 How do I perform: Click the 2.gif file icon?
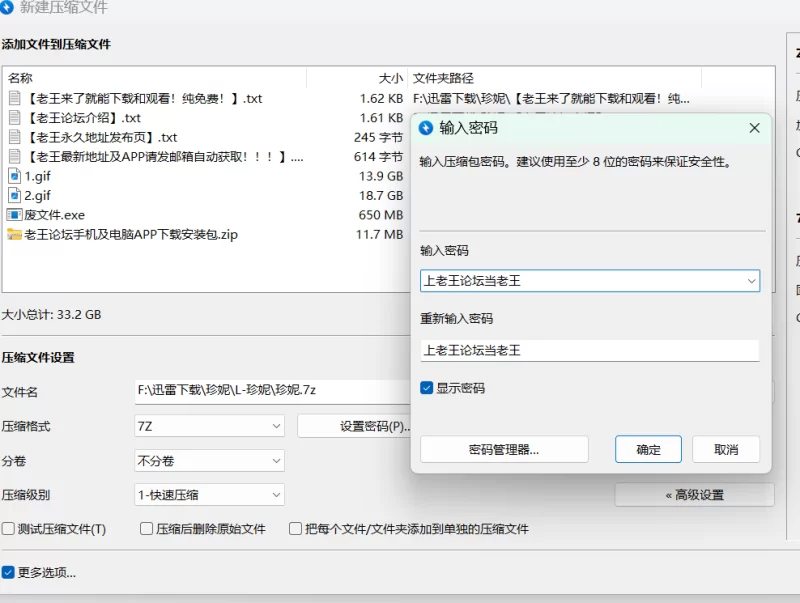click(x=15, y=196)
